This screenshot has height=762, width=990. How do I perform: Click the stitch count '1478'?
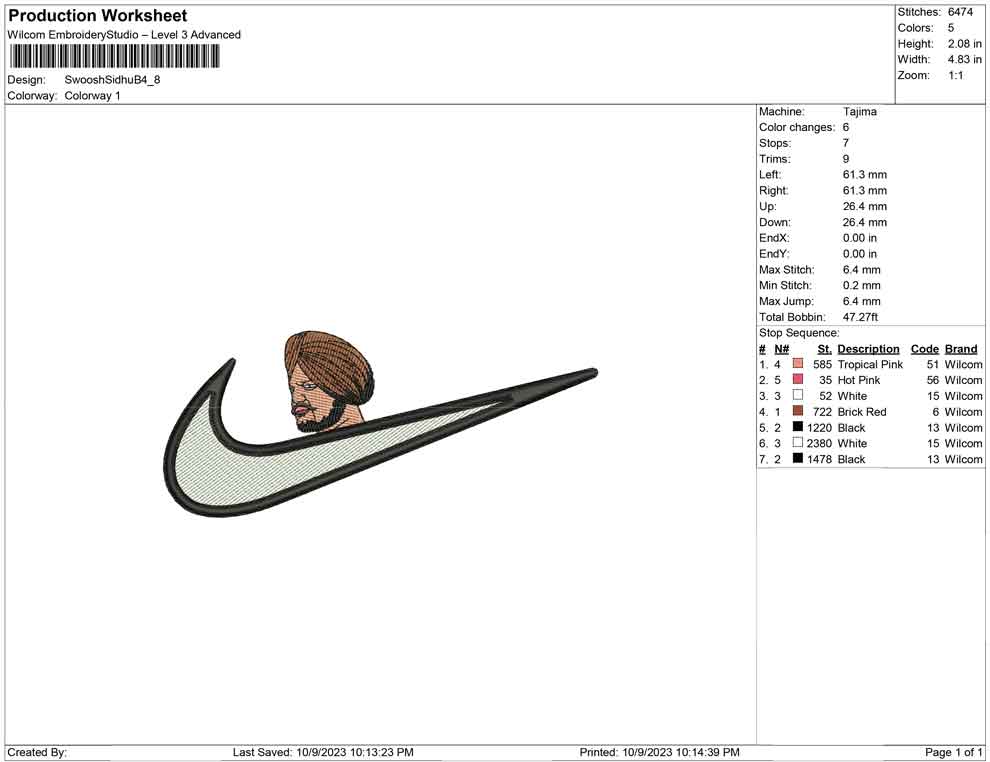pos(819,459)
